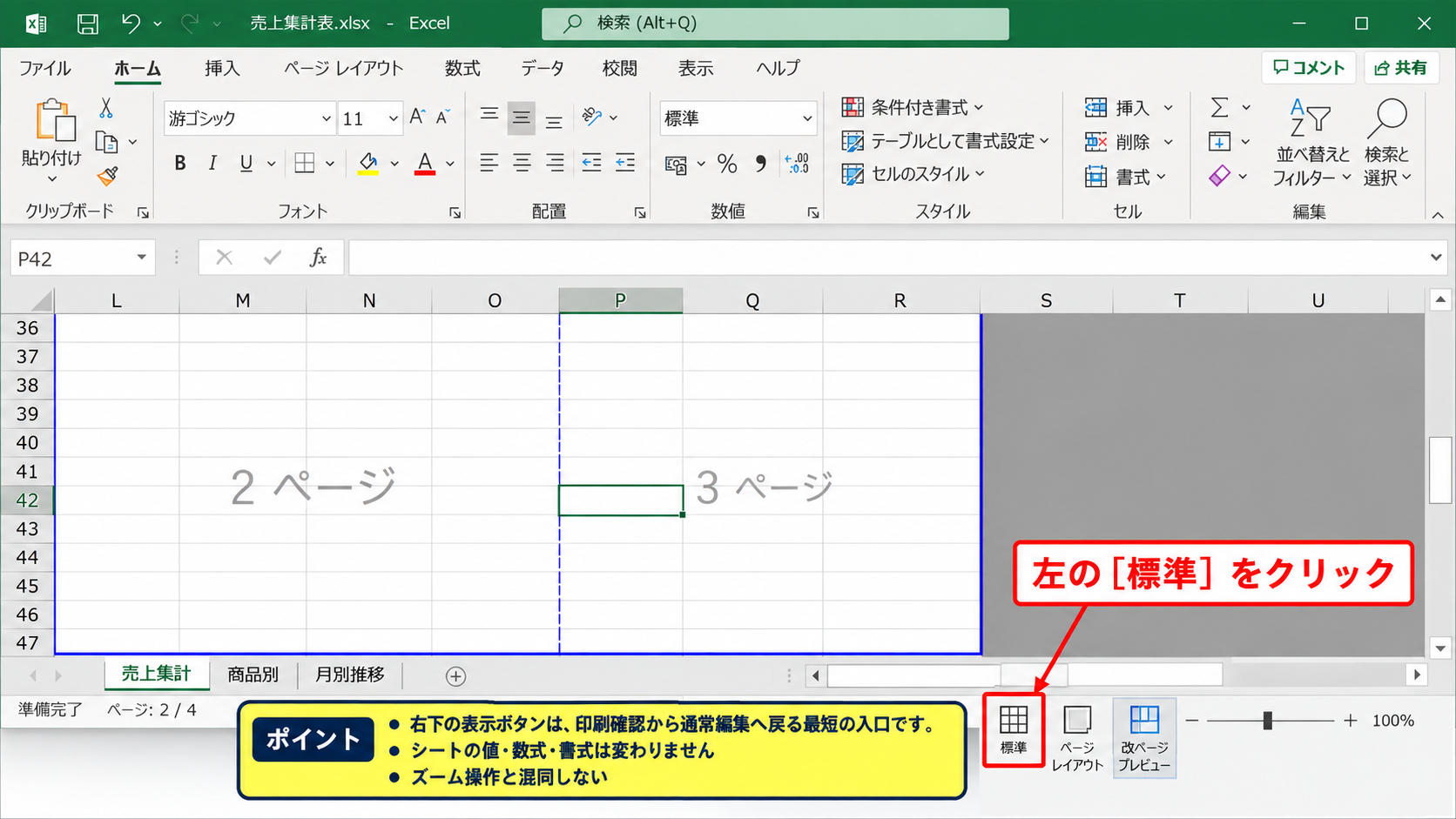
Task: Open the font name 游ゴシック dropdown
Action: point(327,118)
